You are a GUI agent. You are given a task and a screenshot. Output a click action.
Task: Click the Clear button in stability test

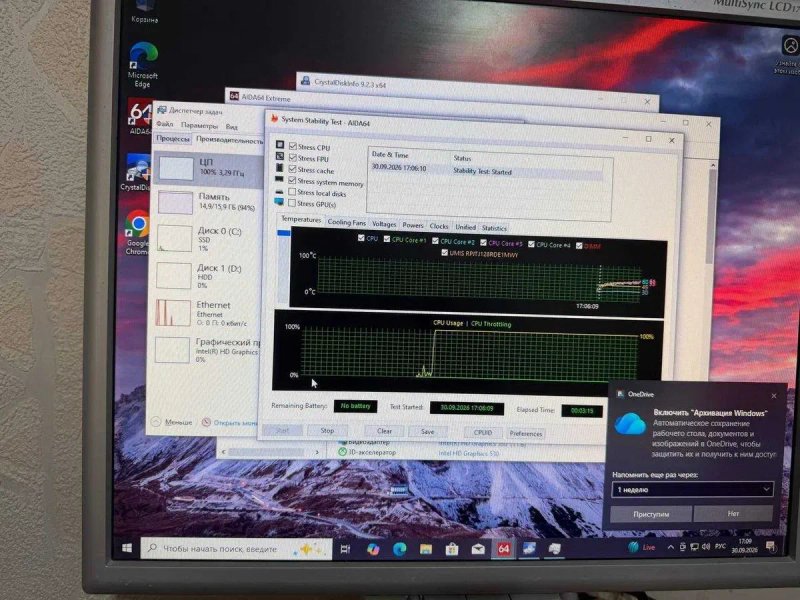point(384,431)
